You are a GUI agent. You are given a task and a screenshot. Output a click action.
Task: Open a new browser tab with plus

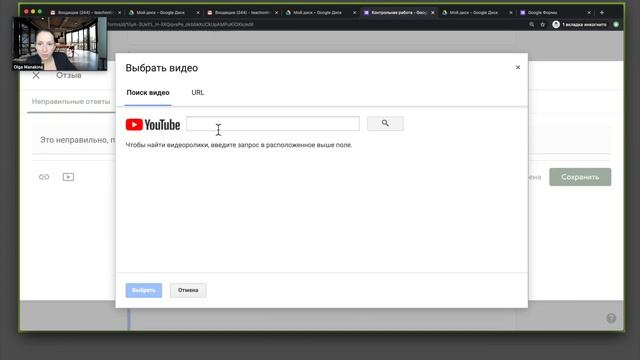point(602,13)
